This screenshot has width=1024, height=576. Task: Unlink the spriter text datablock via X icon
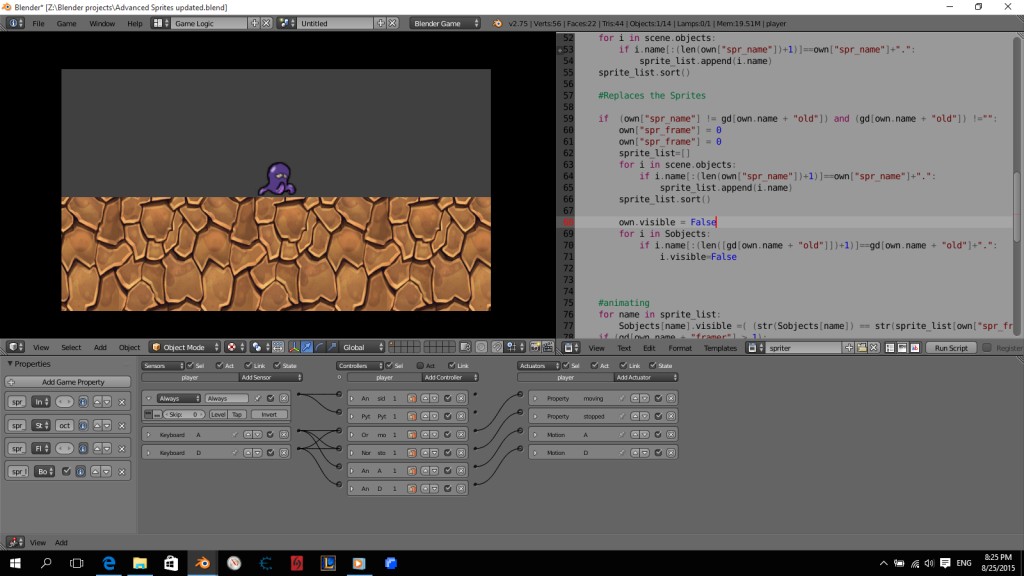[x=872, y=347]
